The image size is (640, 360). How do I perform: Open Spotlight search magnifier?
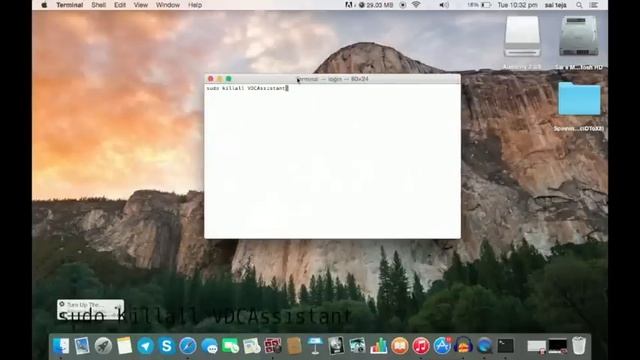click(579, 5)
